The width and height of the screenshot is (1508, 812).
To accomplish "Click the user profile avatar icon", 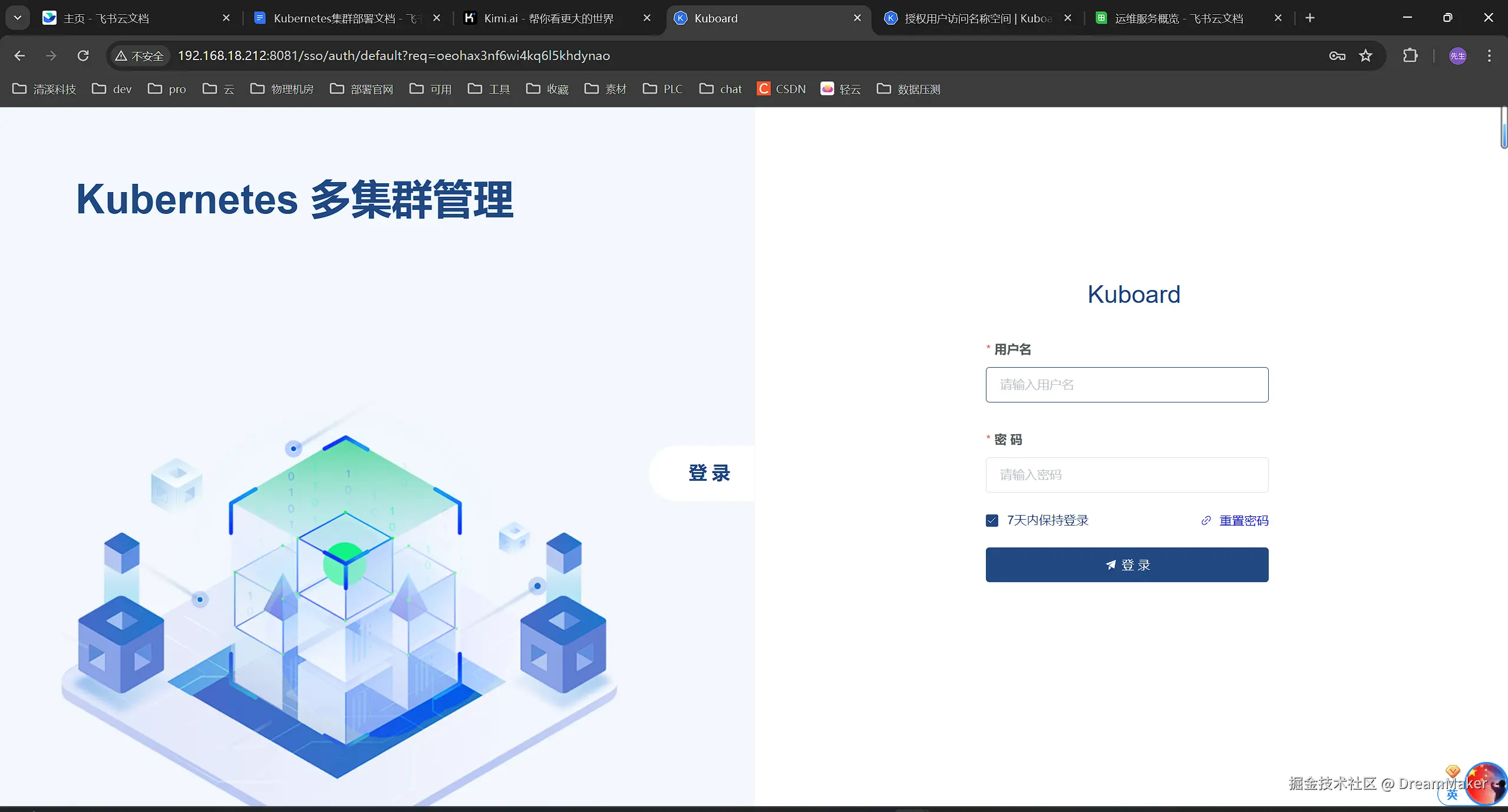I will [x=1457, y=56].
